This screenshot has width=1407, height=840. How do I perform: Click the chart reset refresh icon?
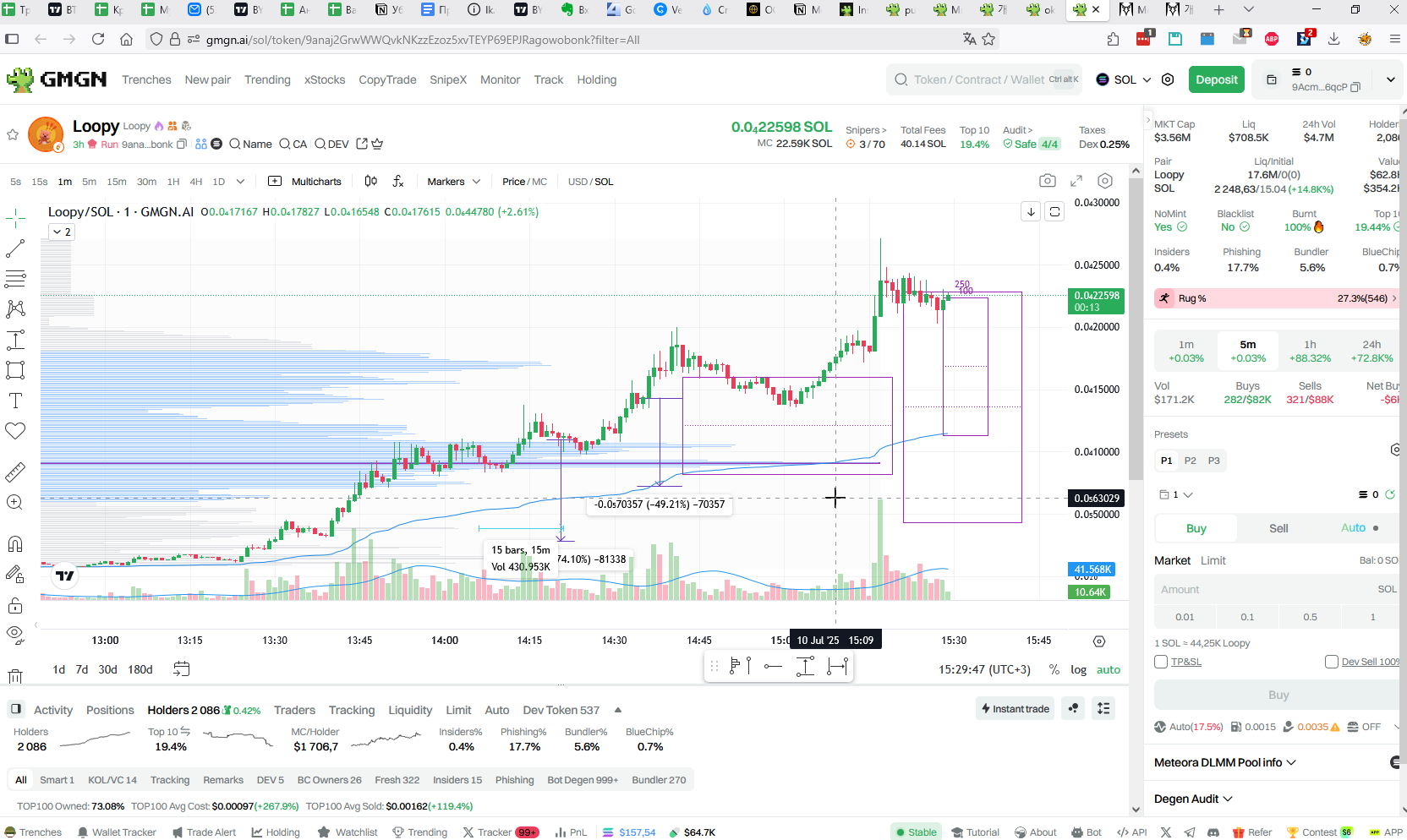1054,211
